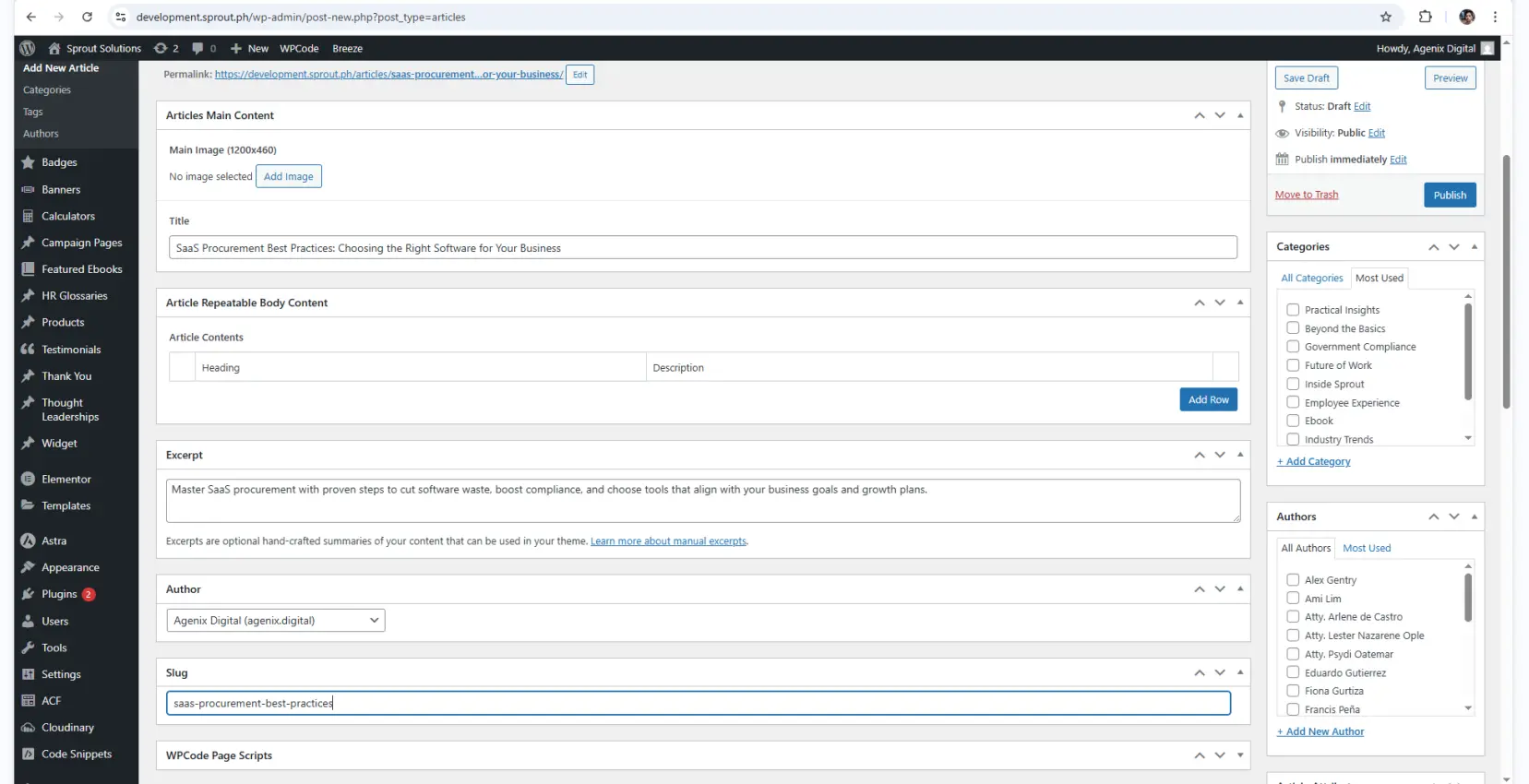Viewport: 1529px width, 784px height.
Task: Click the main page vertical scrollbar
Action: [x=1506, y=281]
